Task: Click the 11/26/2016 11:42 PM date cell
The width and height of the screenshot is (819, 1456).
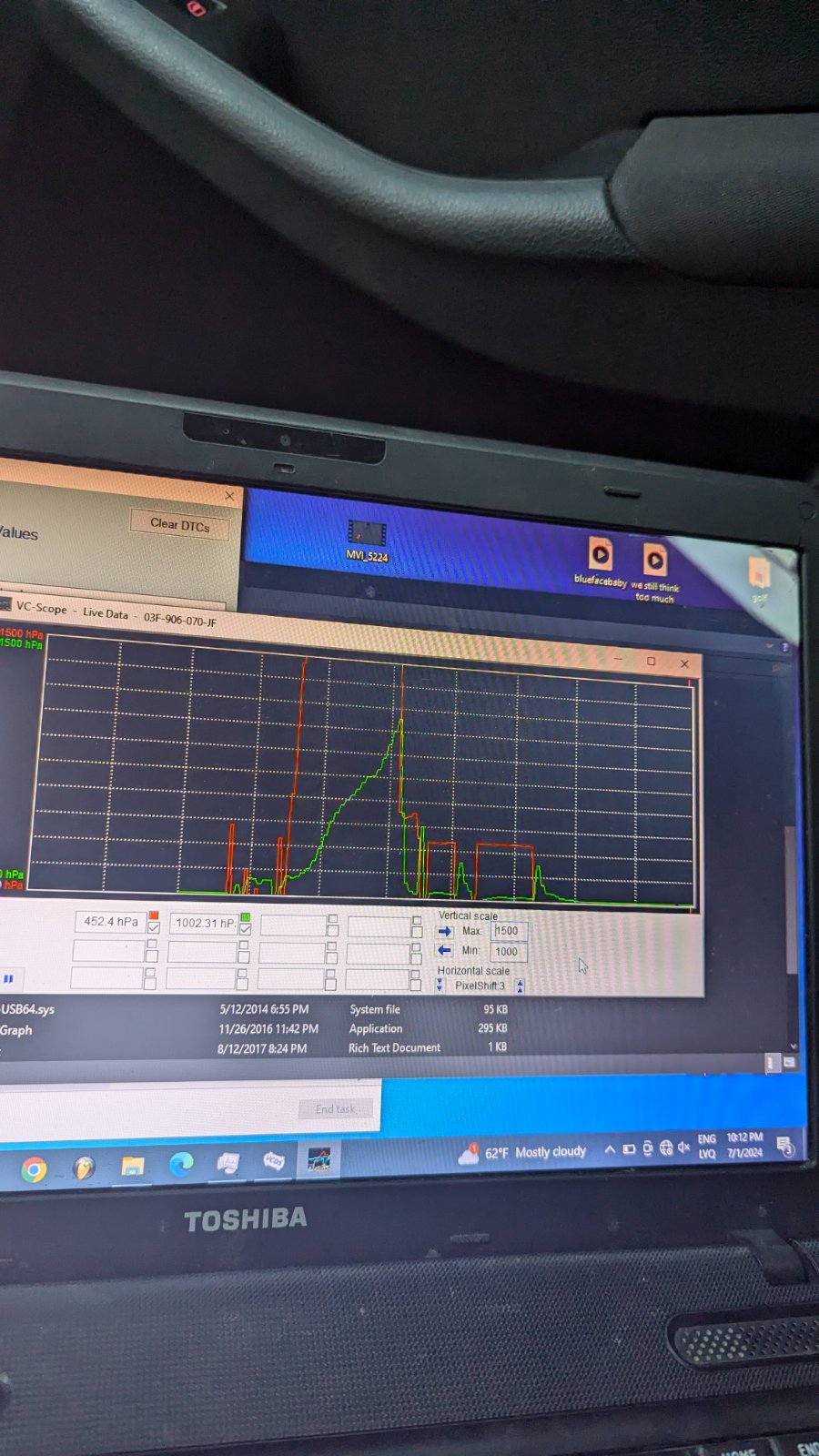Action: [x=268, y=1029]
